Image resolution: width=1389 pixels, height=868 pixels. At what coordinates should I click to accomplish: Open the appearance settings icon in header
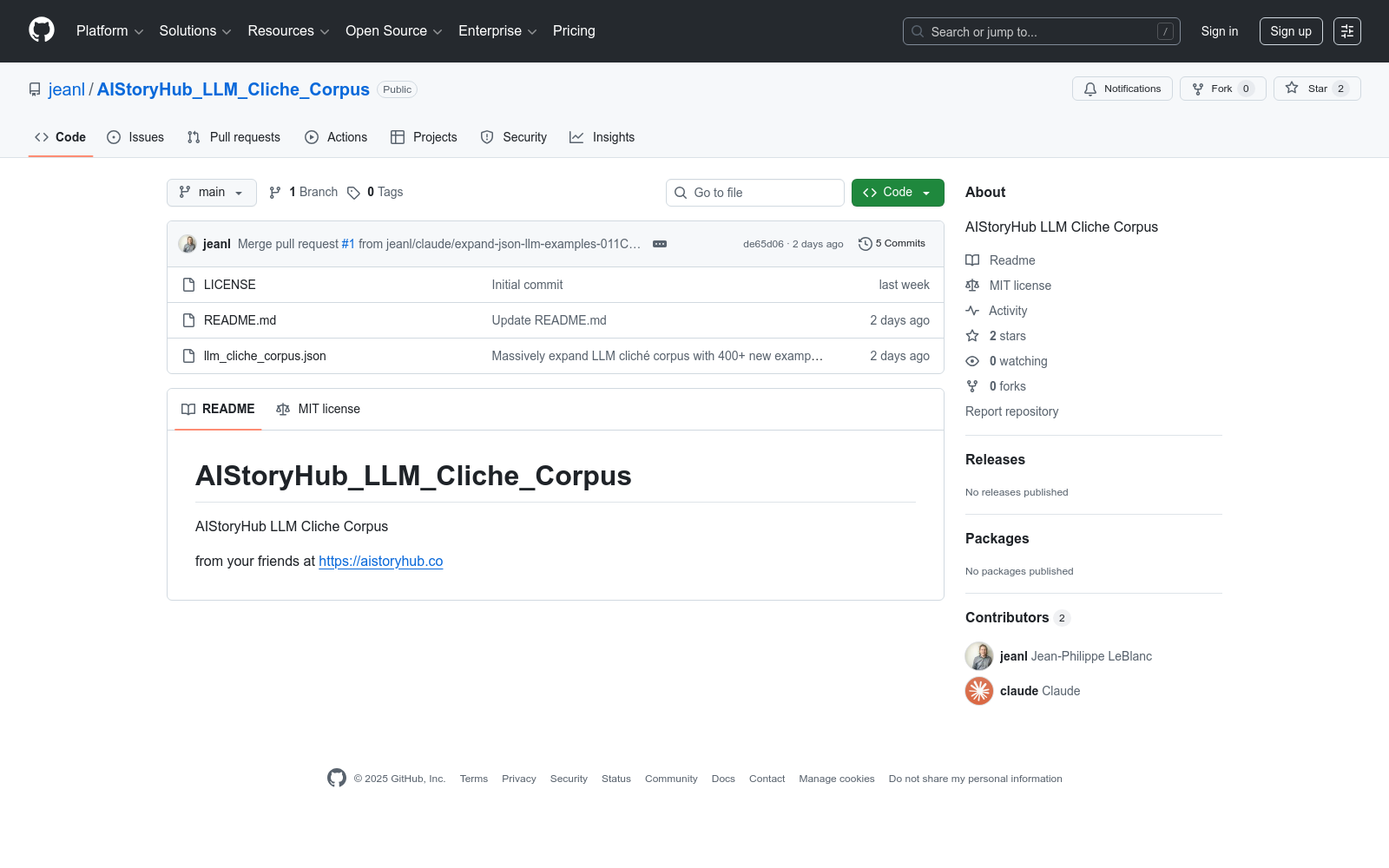(x=1347, y=31)
